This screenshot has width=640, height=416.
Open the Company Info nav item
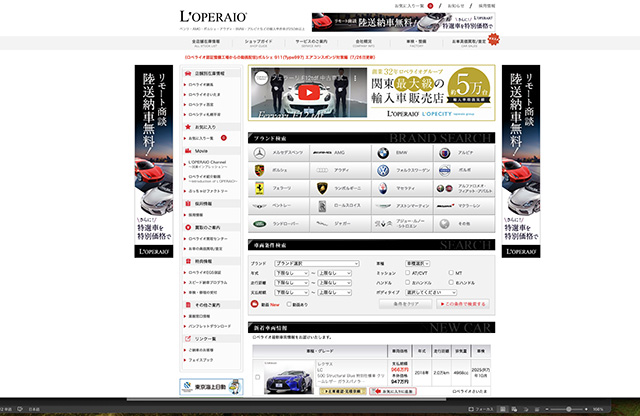click(363, 43)
